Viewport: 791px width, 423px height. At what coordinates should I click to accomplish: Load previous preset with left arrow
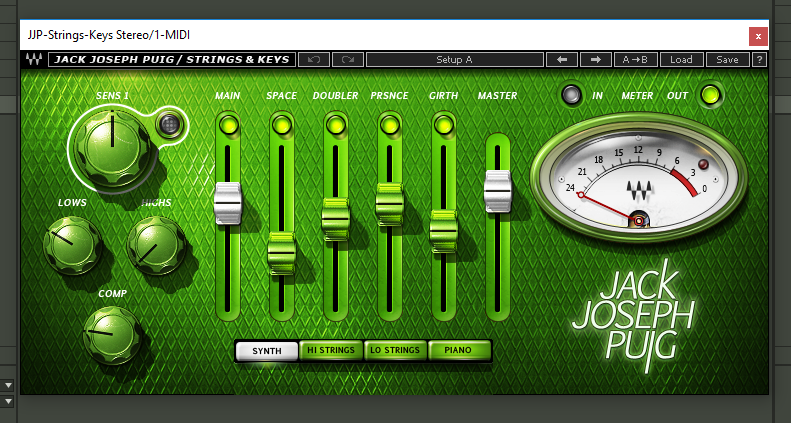pyautogui.click(x=561, y=59)
